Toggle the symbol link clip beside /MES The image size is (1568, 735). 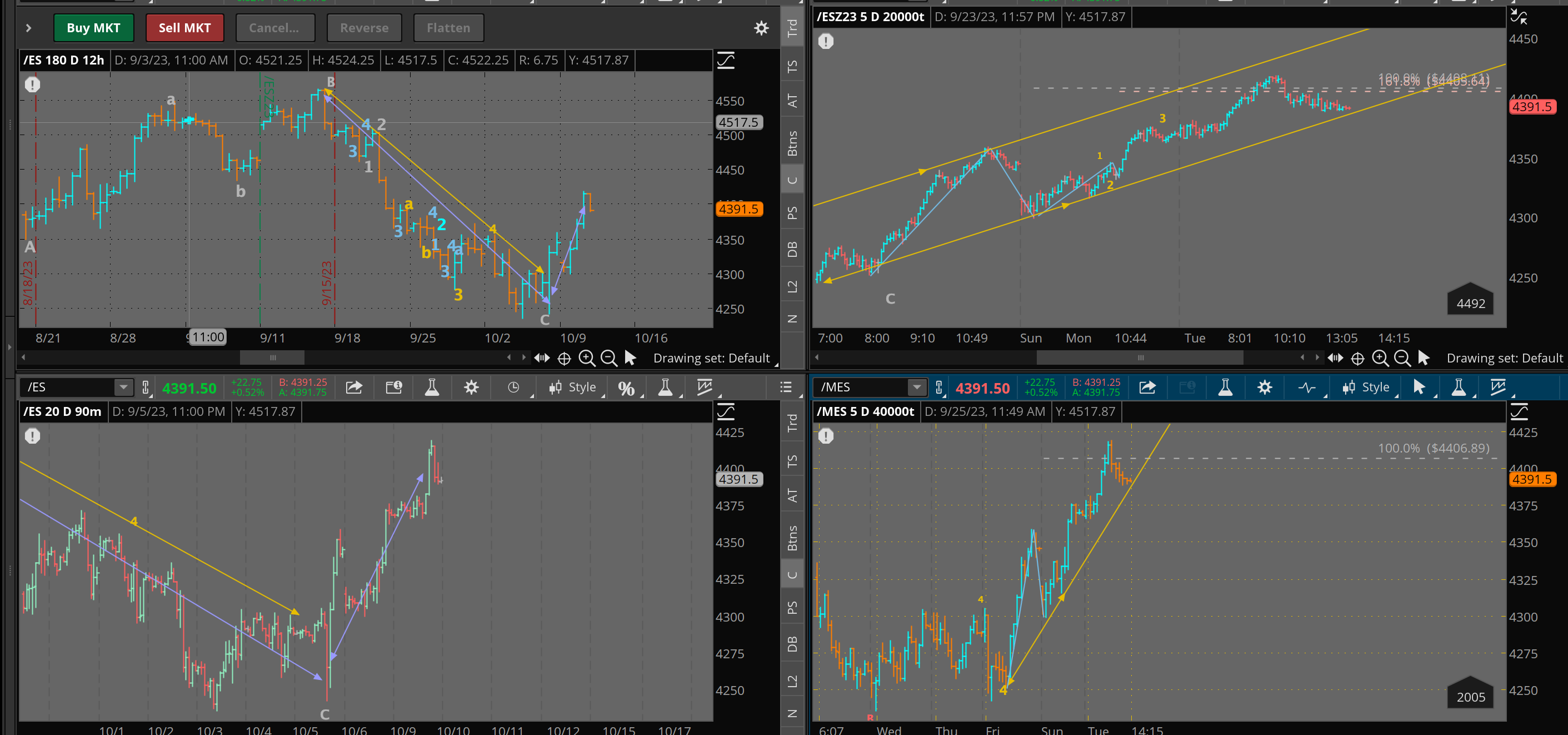pos(938,388)
